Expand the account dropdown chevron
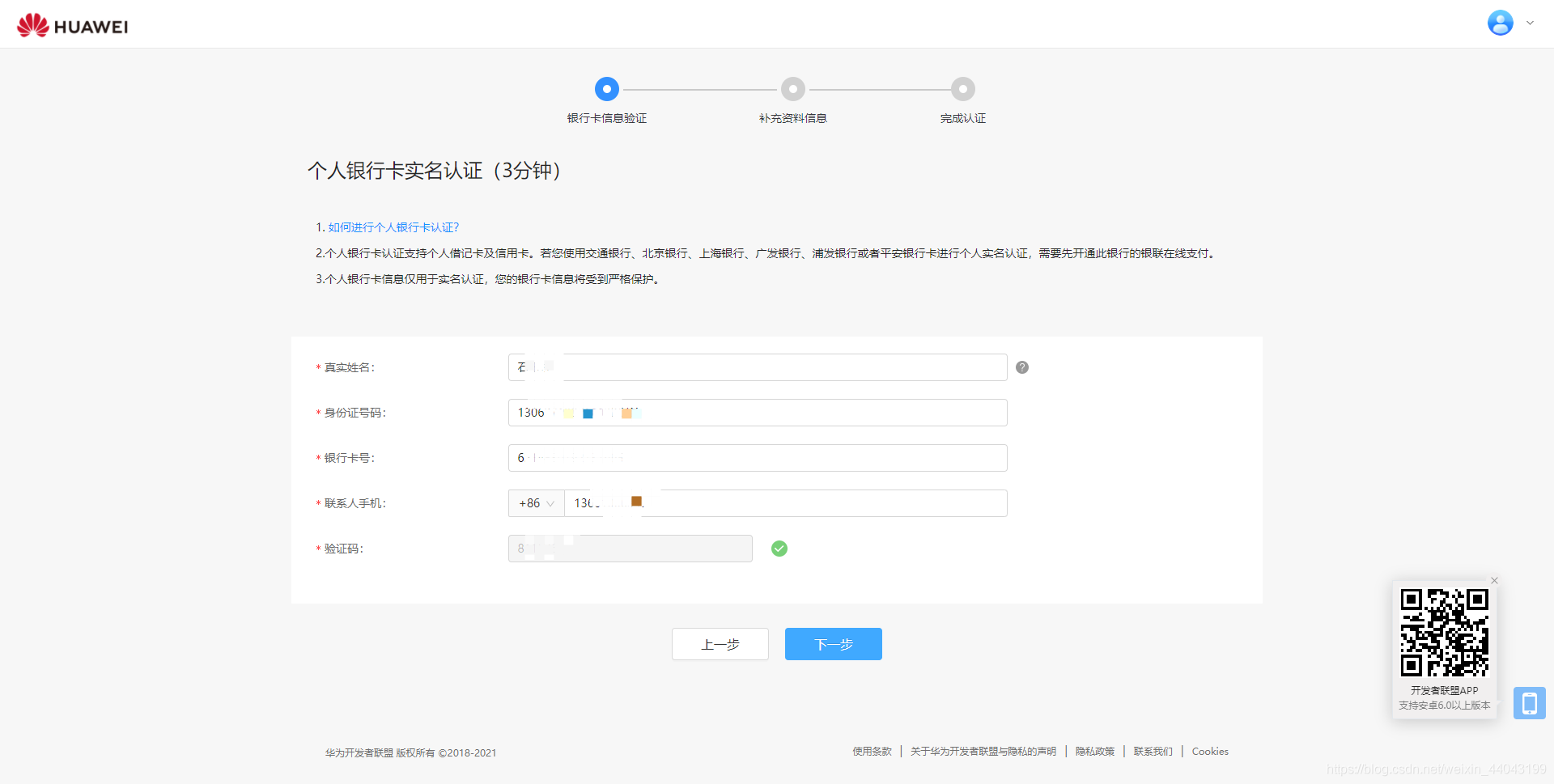1554x784 pixels. [1530, 23]
